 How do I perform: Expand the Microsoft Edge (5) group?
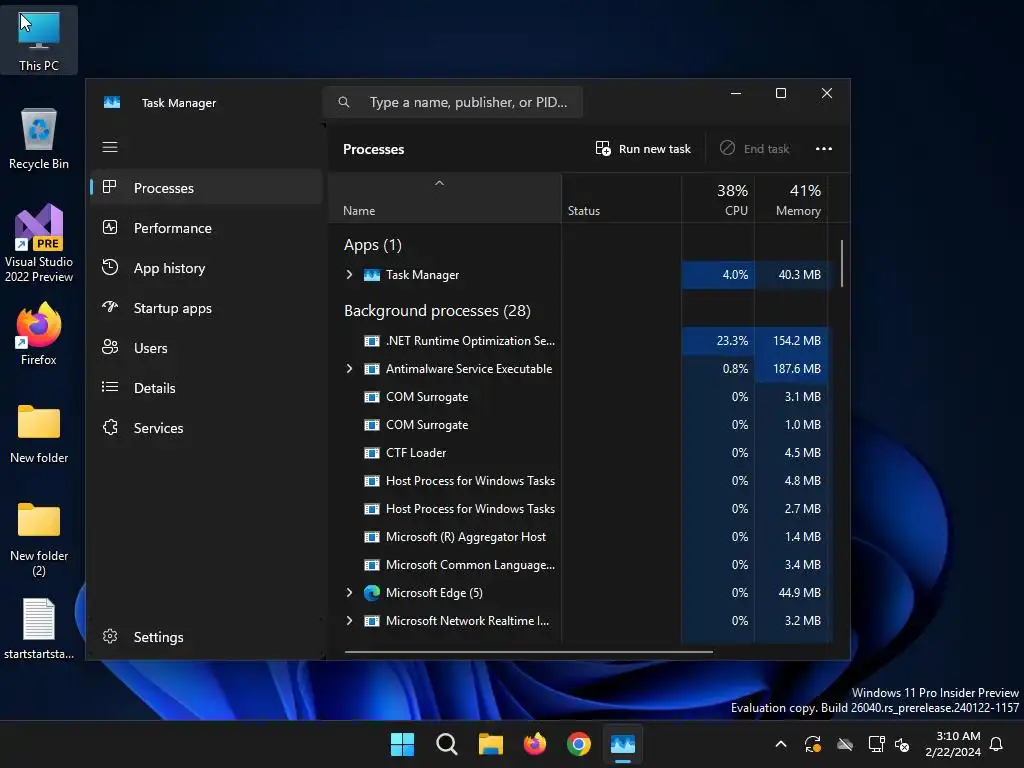point(349,593)
